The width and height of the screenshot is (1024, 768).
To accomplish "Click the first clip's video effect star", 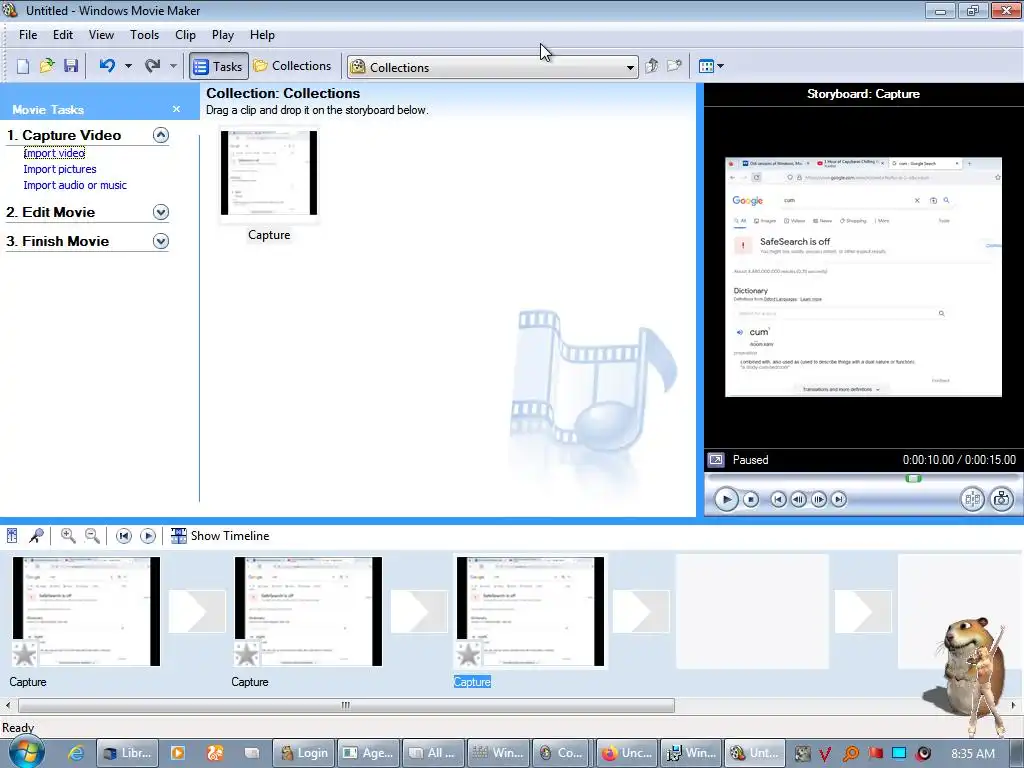I will (x=25, y=654).
